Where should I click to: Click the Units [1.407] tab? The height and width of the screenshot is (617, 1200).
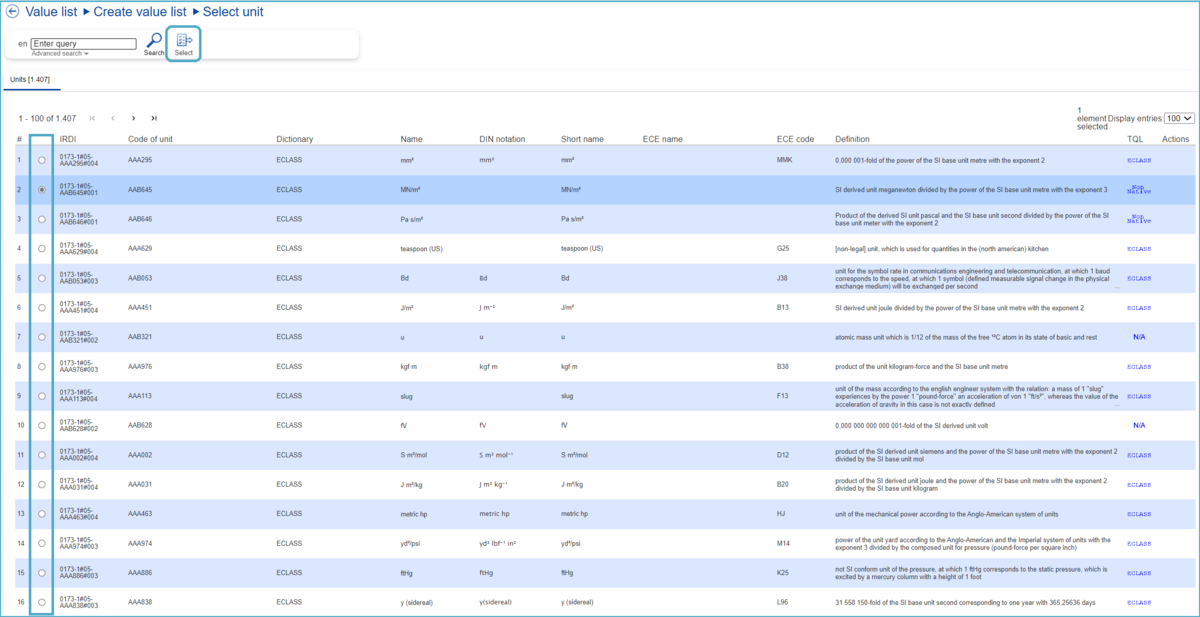30,79
